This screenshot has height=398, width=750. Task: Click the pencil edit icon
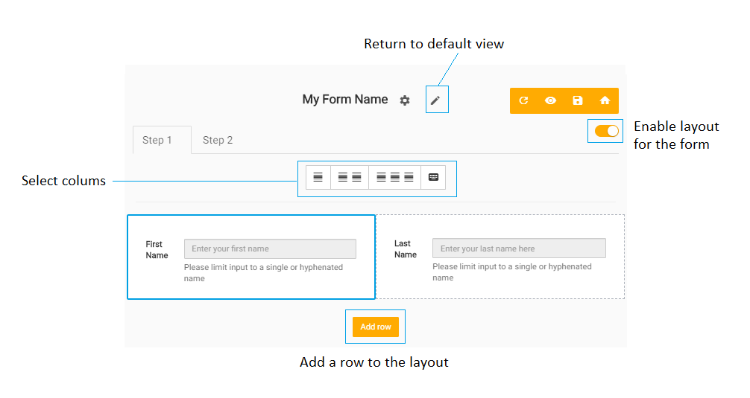point(435,100)
